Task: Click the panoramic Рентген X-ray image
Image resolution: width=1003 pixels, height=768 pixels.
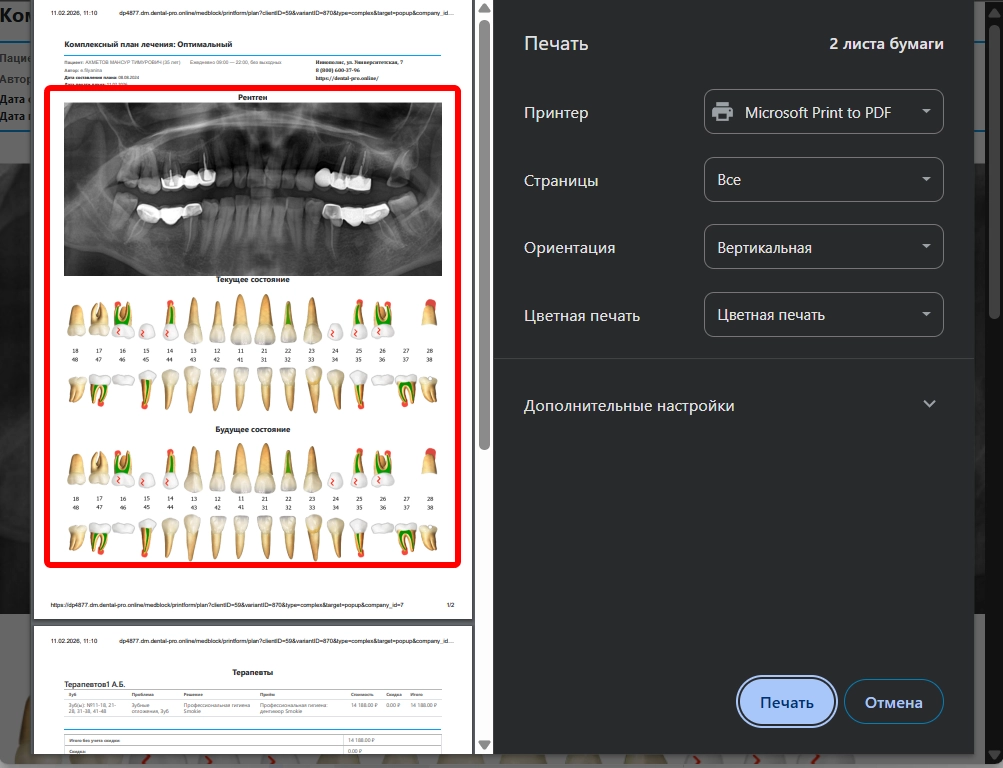Action: coord(252,188)
